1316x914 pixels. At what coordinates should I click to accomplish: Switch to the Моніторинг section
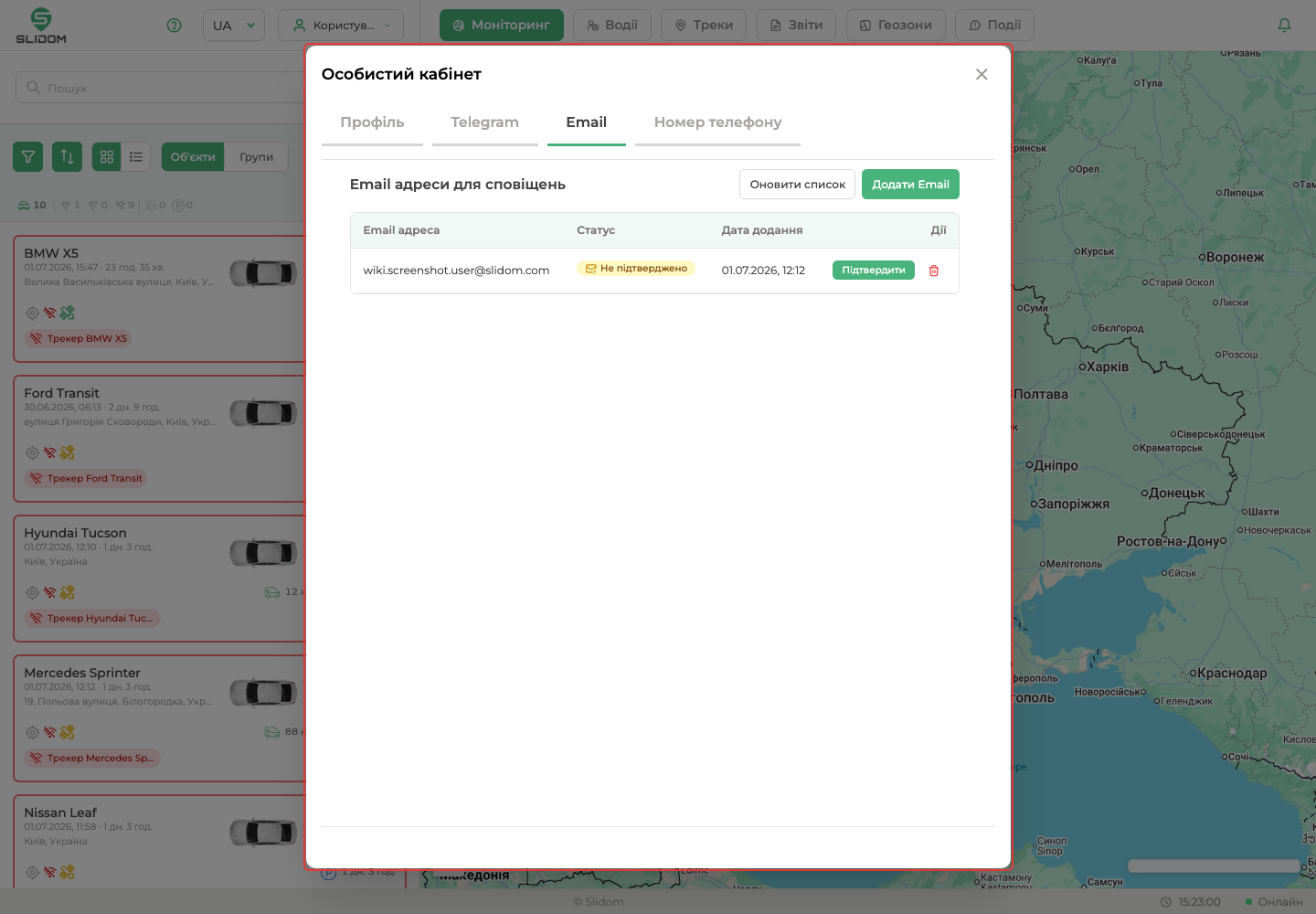pyautogui.click(x=502, y=26)
